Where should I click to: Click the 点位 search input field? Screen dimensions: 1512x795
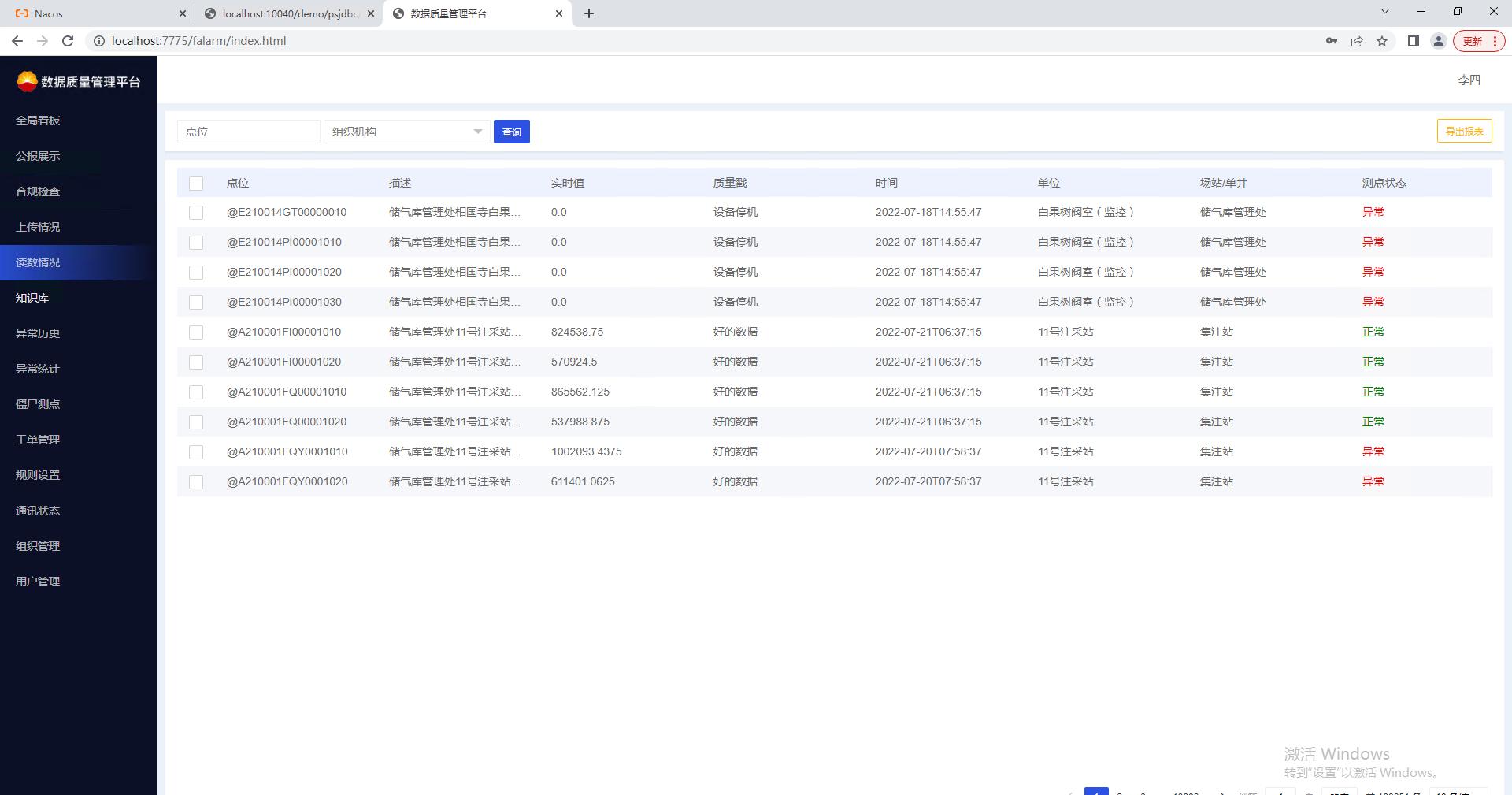[x=248, y=132]
